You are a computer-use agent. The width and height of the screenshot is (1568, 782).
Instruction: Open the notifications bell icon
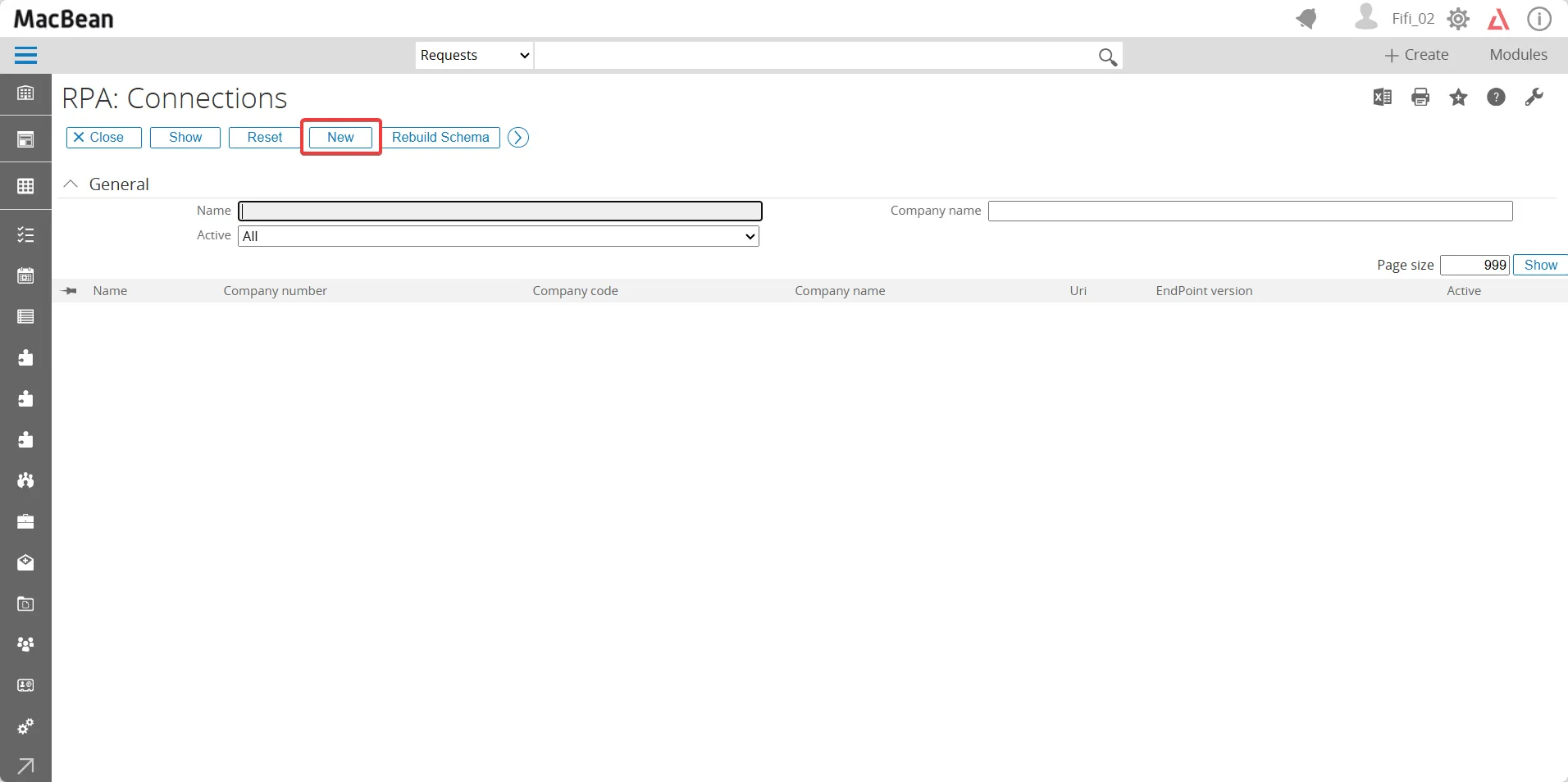tap(1306, 18)
